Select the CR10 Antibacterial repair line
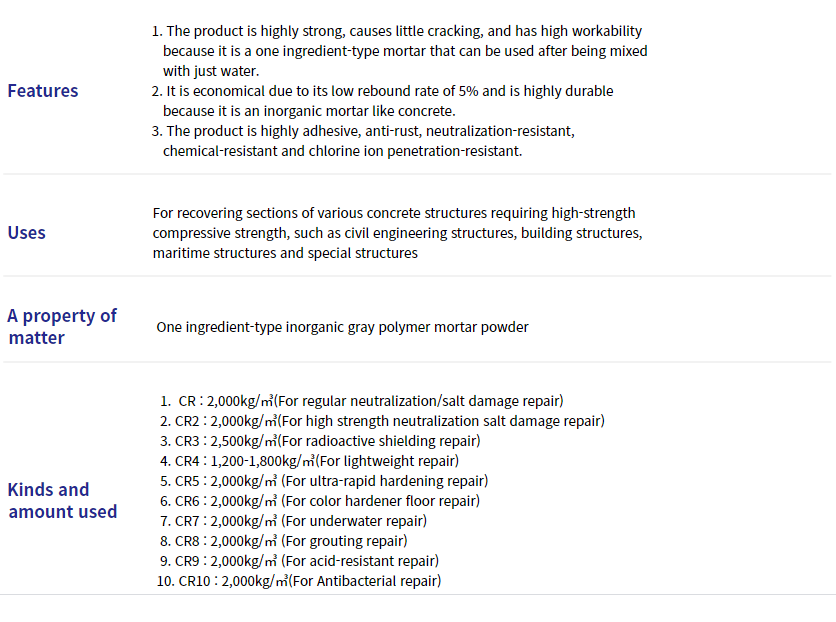 299,581
